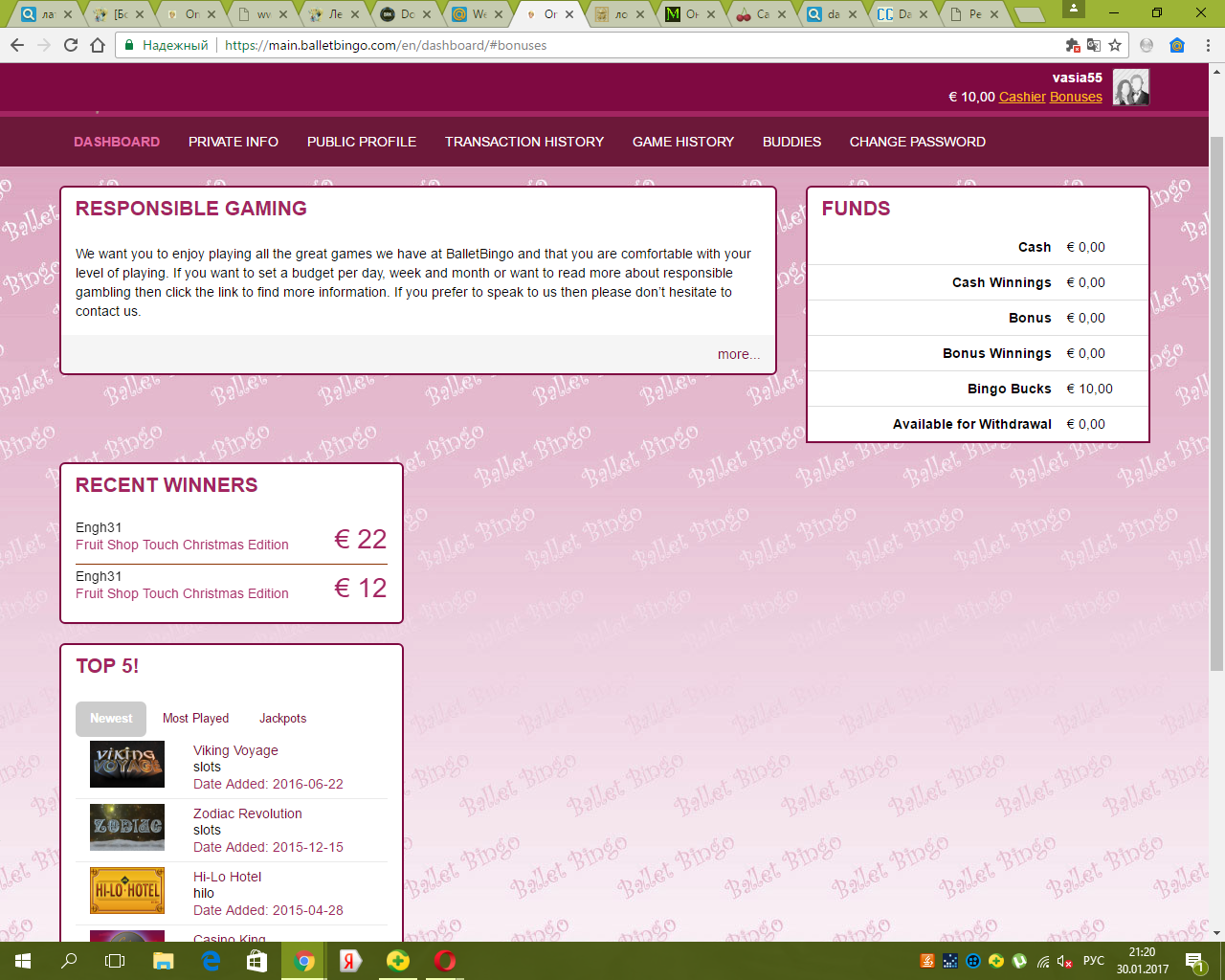
Task: Open the Transaction History menu item
Action: tap(523, 142)
